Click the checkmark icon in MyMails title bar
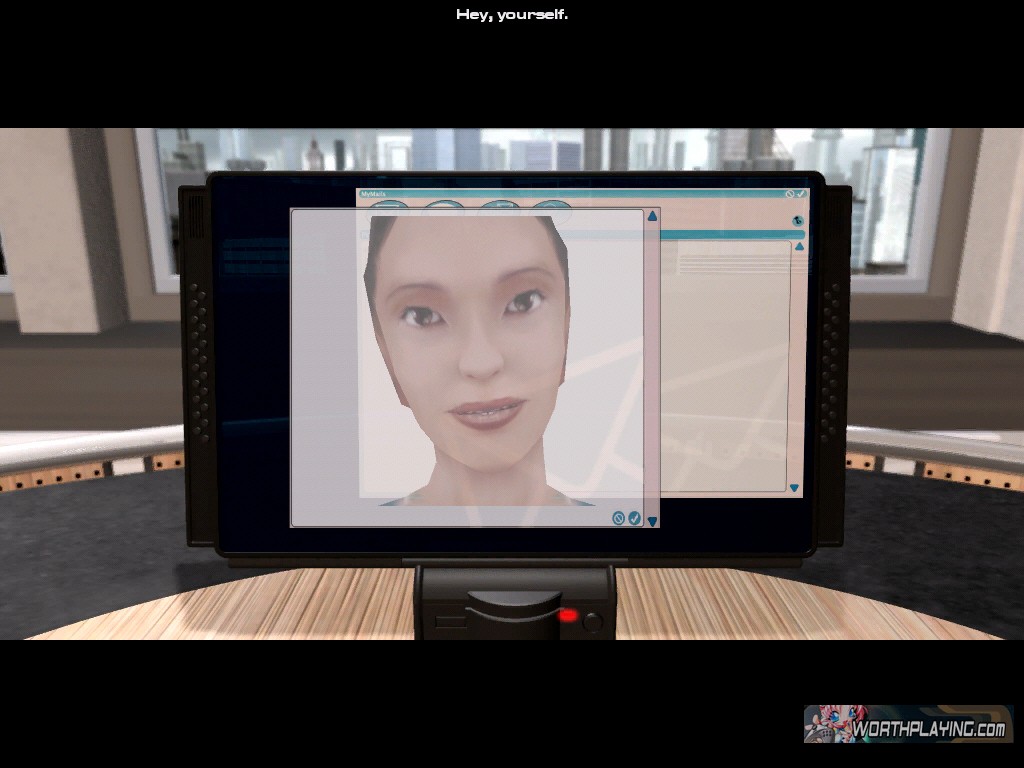Image resolution: width=1024 pixels, height=768 pixels. [x=800, y=193]
